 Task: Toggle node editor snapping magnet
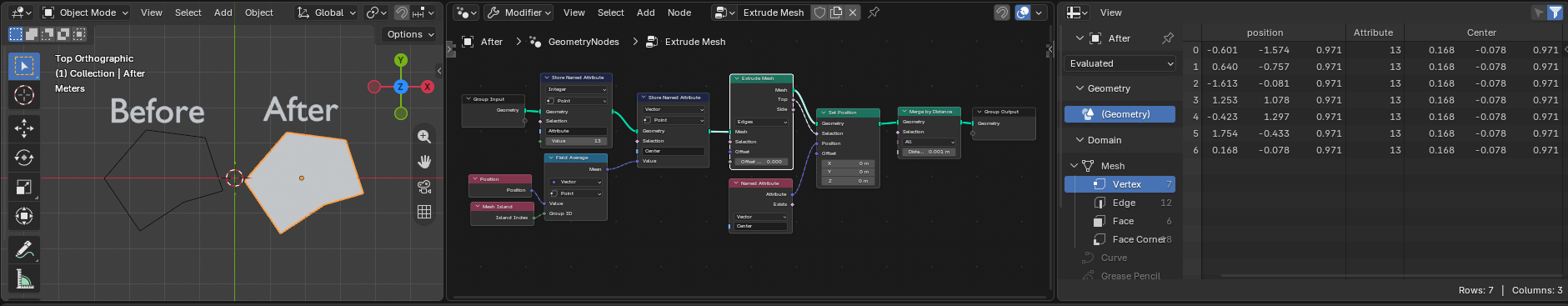click(1002, 13)
